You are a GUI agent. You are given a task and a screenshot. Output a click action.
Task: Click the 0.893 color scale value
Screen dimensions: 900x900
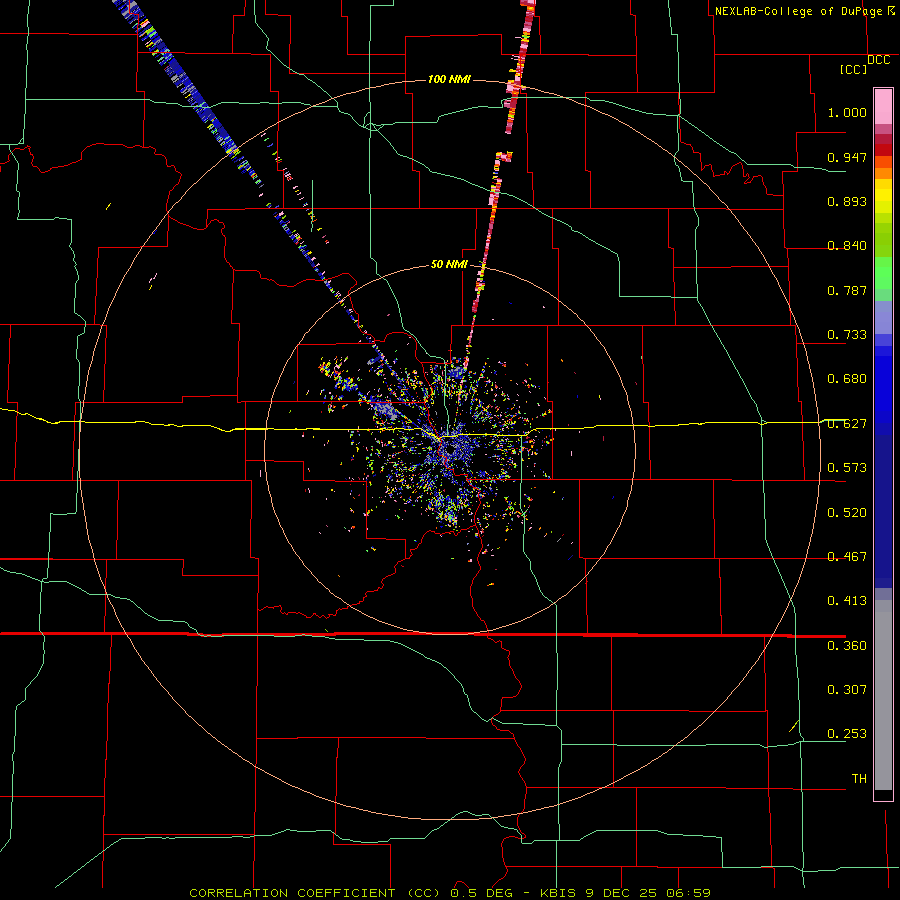click(x=847, y=201)
